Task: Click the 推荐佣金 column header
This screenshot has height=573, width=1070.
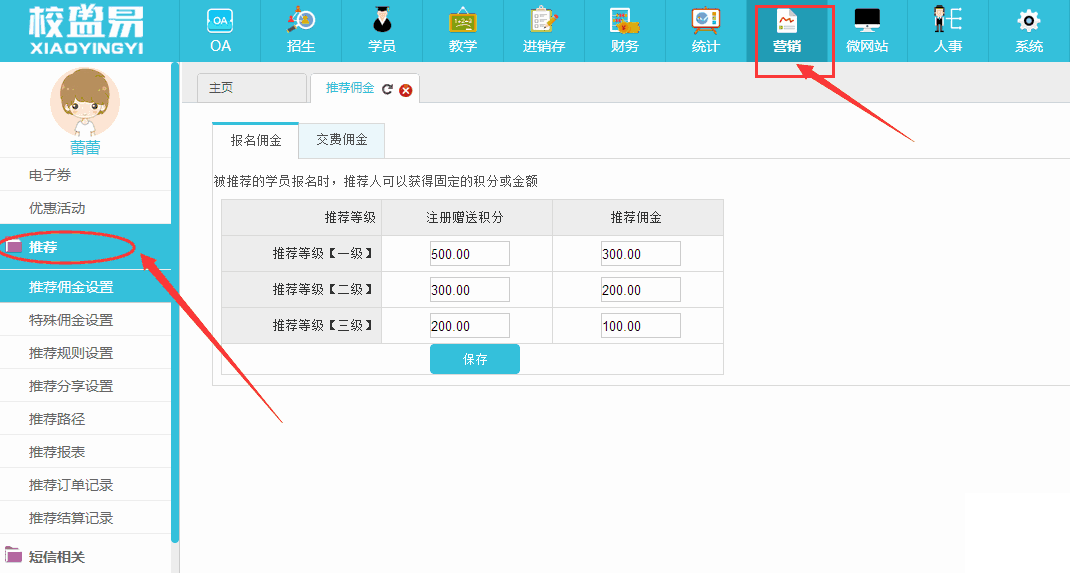Action: tap(636, 218)
